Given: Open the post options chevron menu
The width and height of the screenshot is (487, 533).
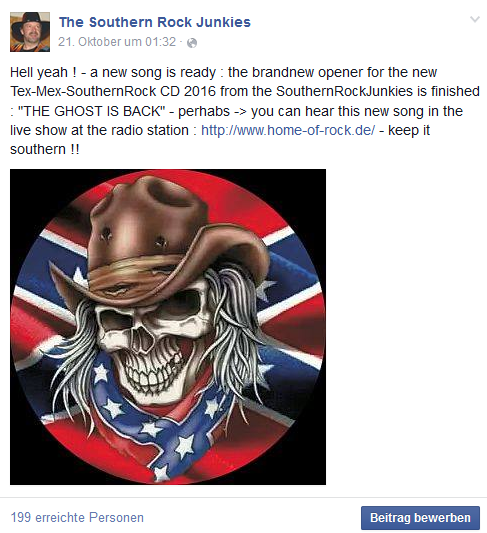Looking at the screenshot, I should [x=475, y=19].
